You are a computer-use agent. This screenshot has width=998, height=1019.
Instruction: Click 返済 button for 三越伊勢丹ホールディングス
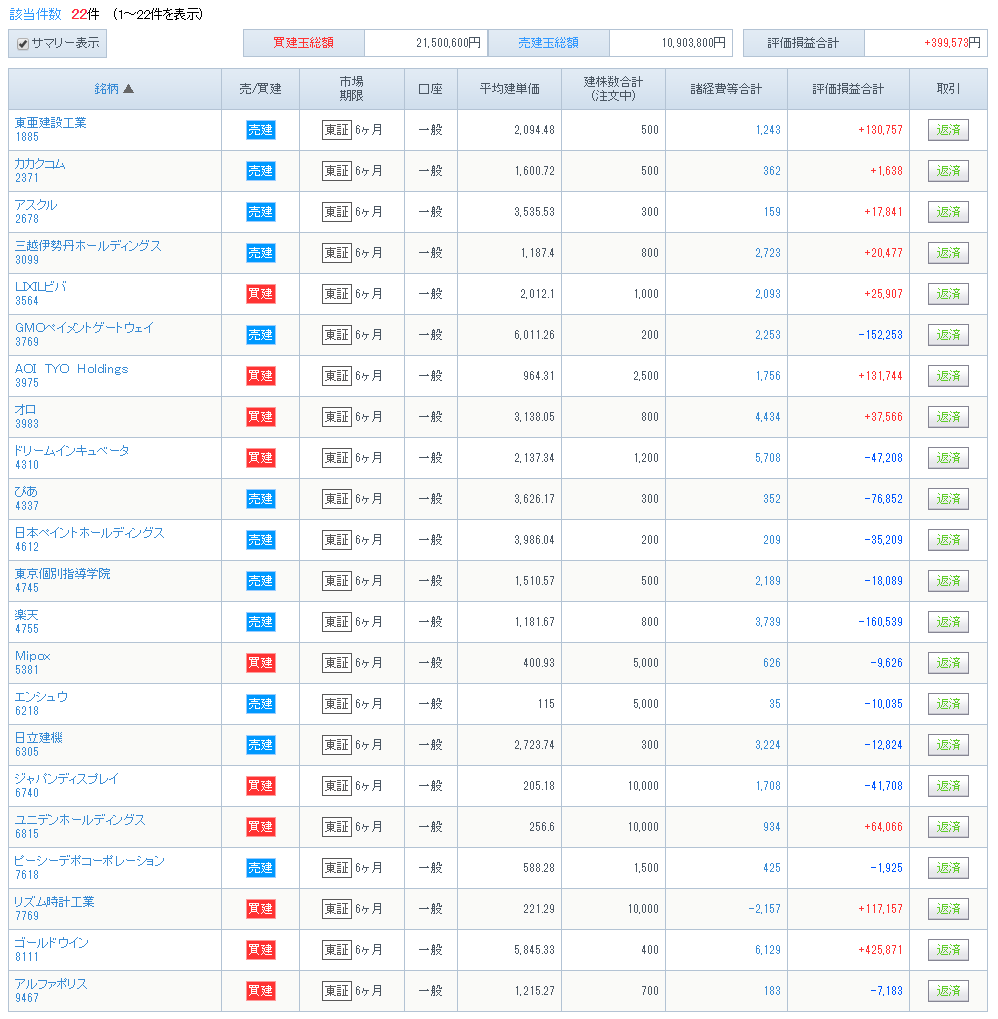click(x=948, y=253)
